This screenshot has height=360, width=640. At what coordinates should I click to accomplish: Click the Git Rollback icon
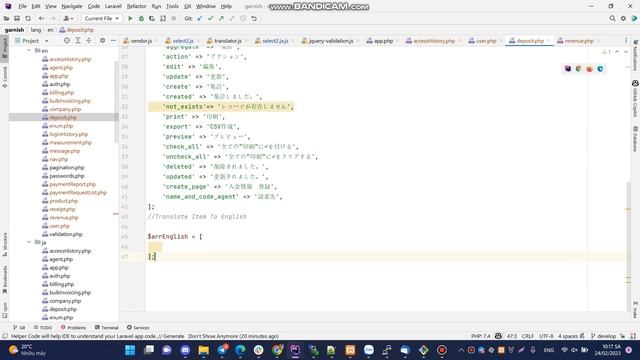(x=254, y=18)
